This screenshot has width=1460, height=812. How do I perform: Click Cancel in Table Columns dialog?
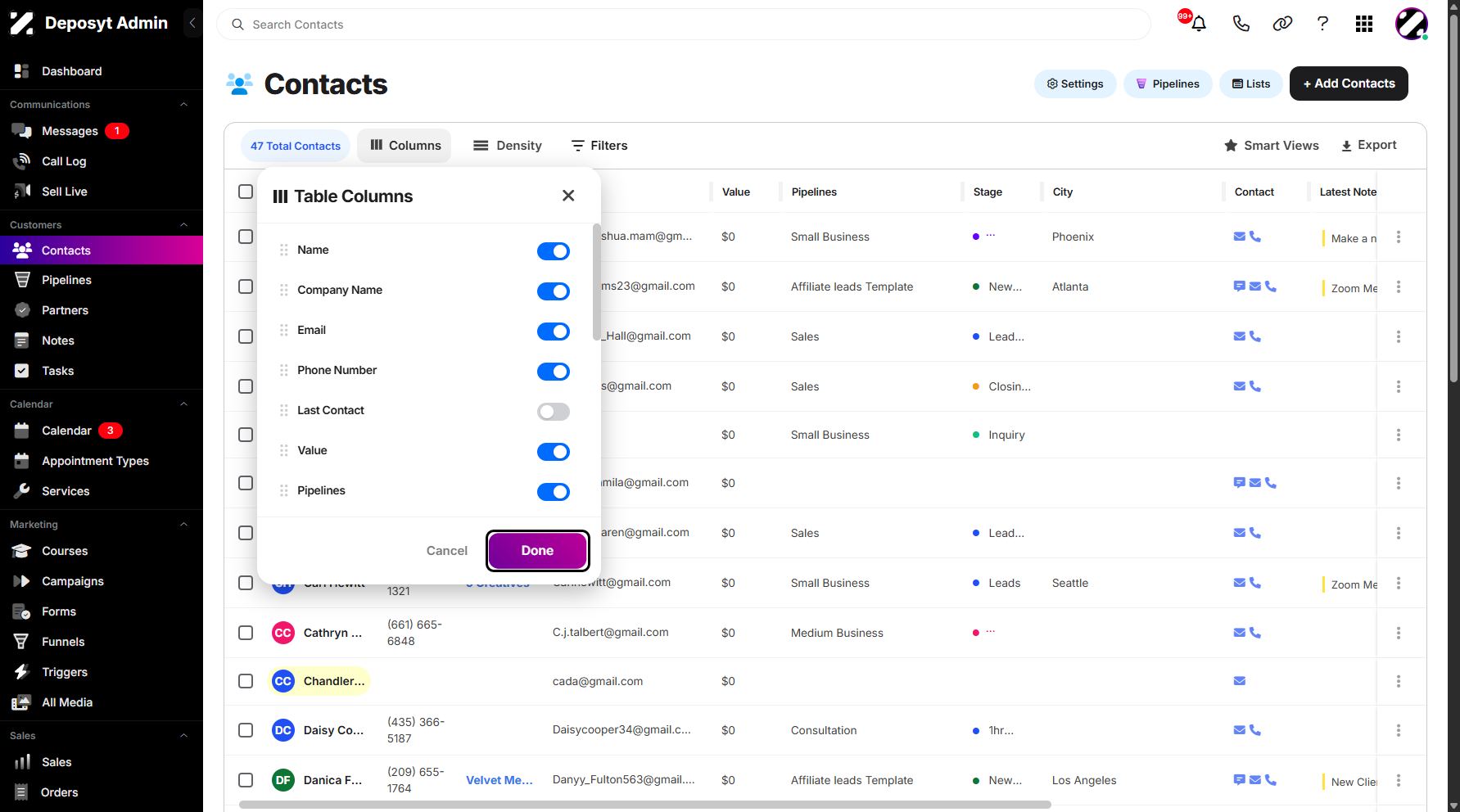(x=447, y=551)
